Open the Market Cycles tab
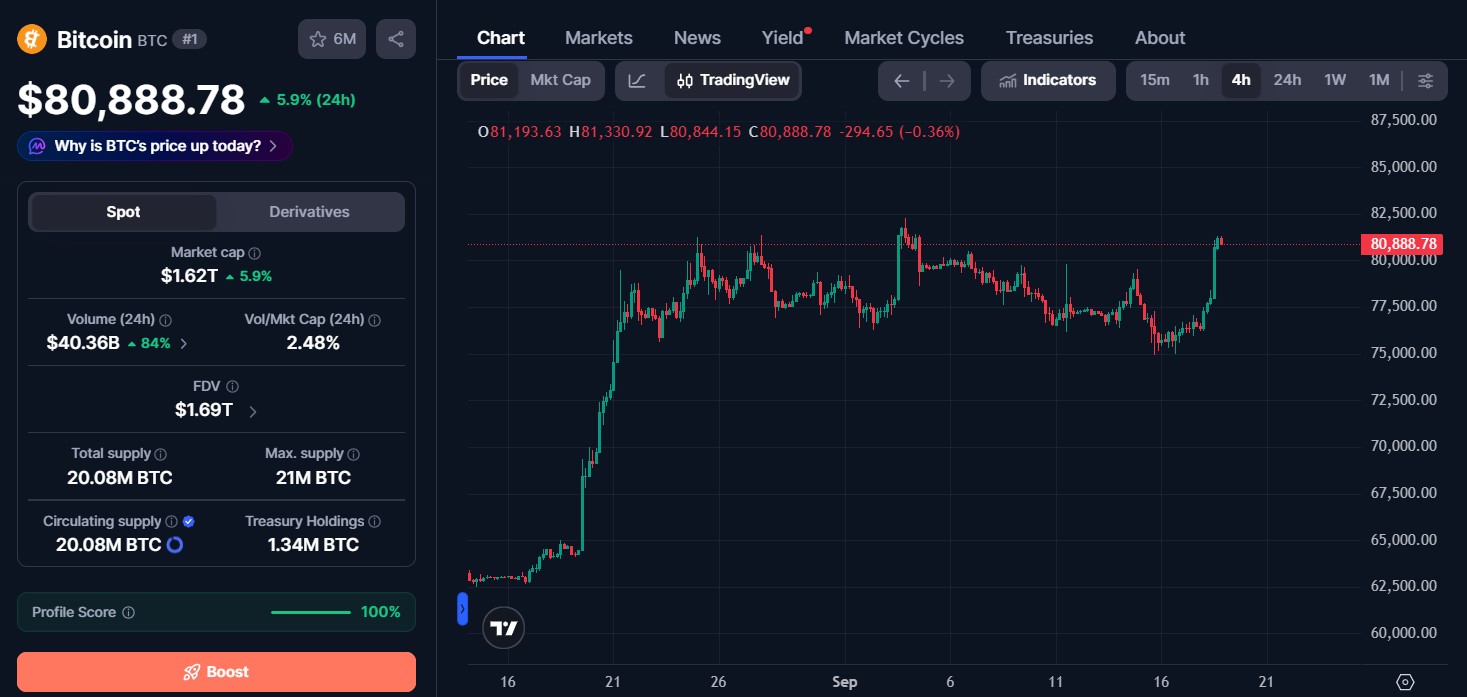Viewport: 1467px width, 697px height. tap(904, 38)
